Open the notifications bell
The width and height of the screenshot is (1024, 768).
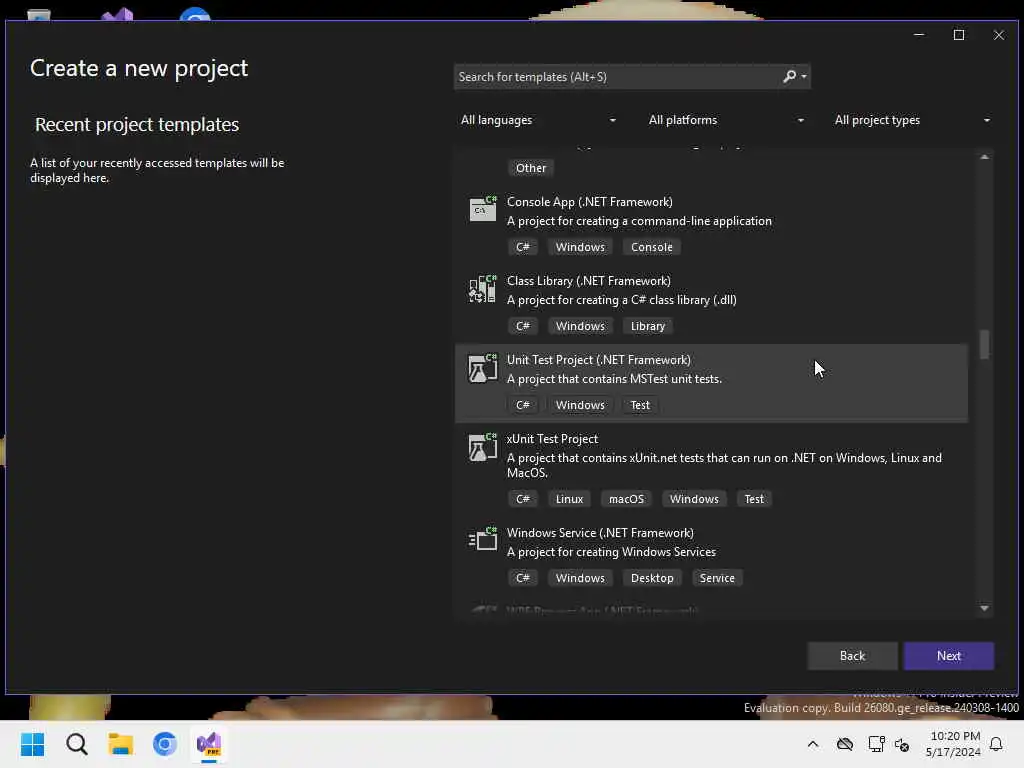coord(996,744)
